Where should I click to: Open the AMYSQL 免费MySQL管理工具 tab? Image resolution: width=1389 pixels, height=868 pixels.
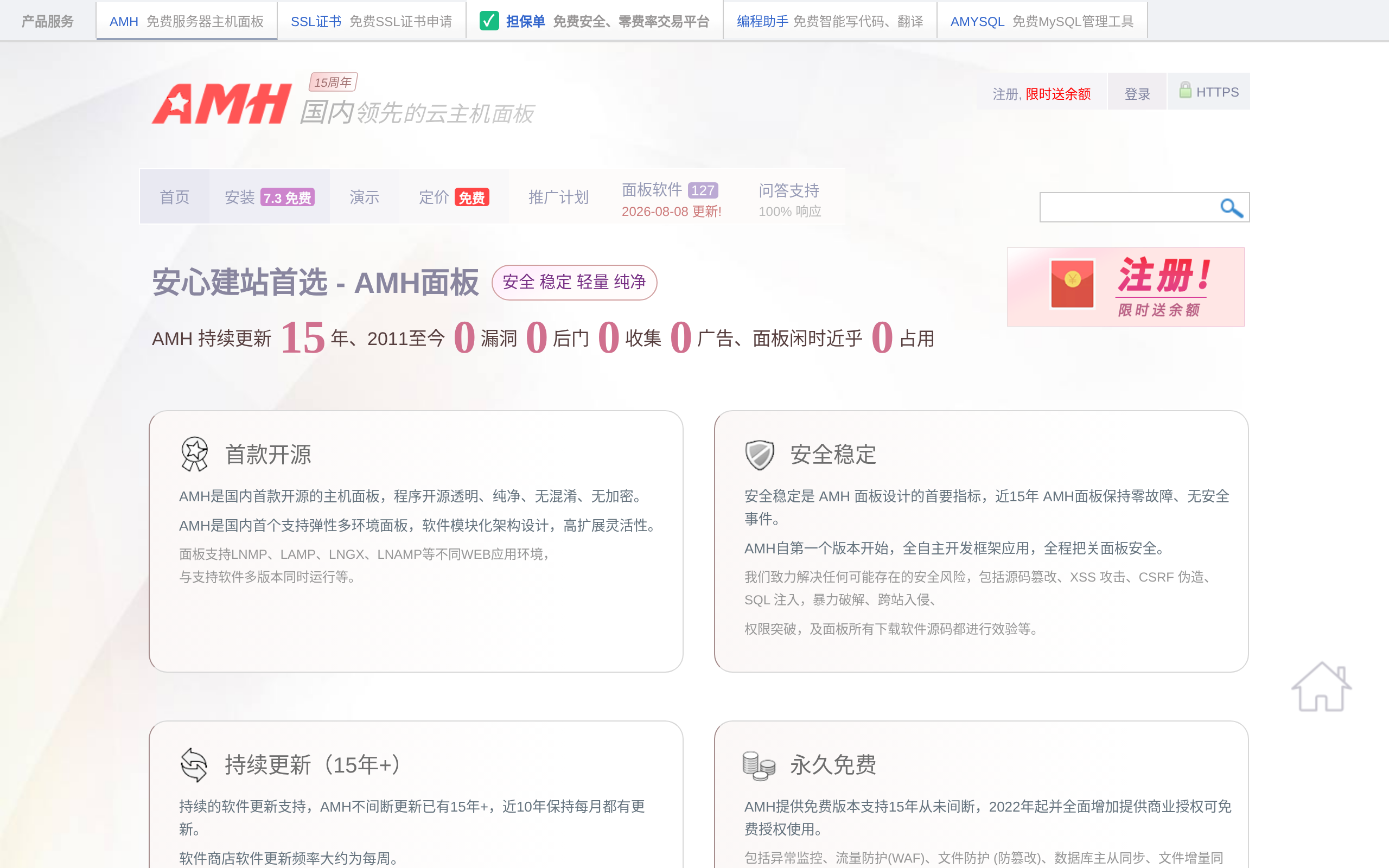pyautogui.click(x=1042, y=21)
